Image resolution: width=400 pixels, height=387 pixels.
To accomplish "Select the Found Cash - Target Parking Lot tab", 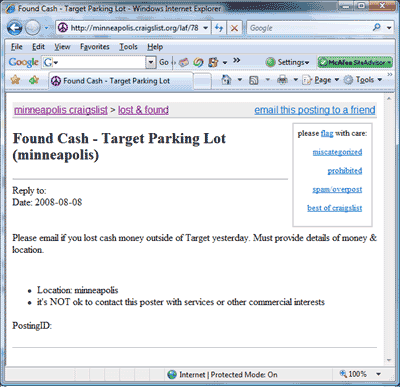I will [120, 81].
